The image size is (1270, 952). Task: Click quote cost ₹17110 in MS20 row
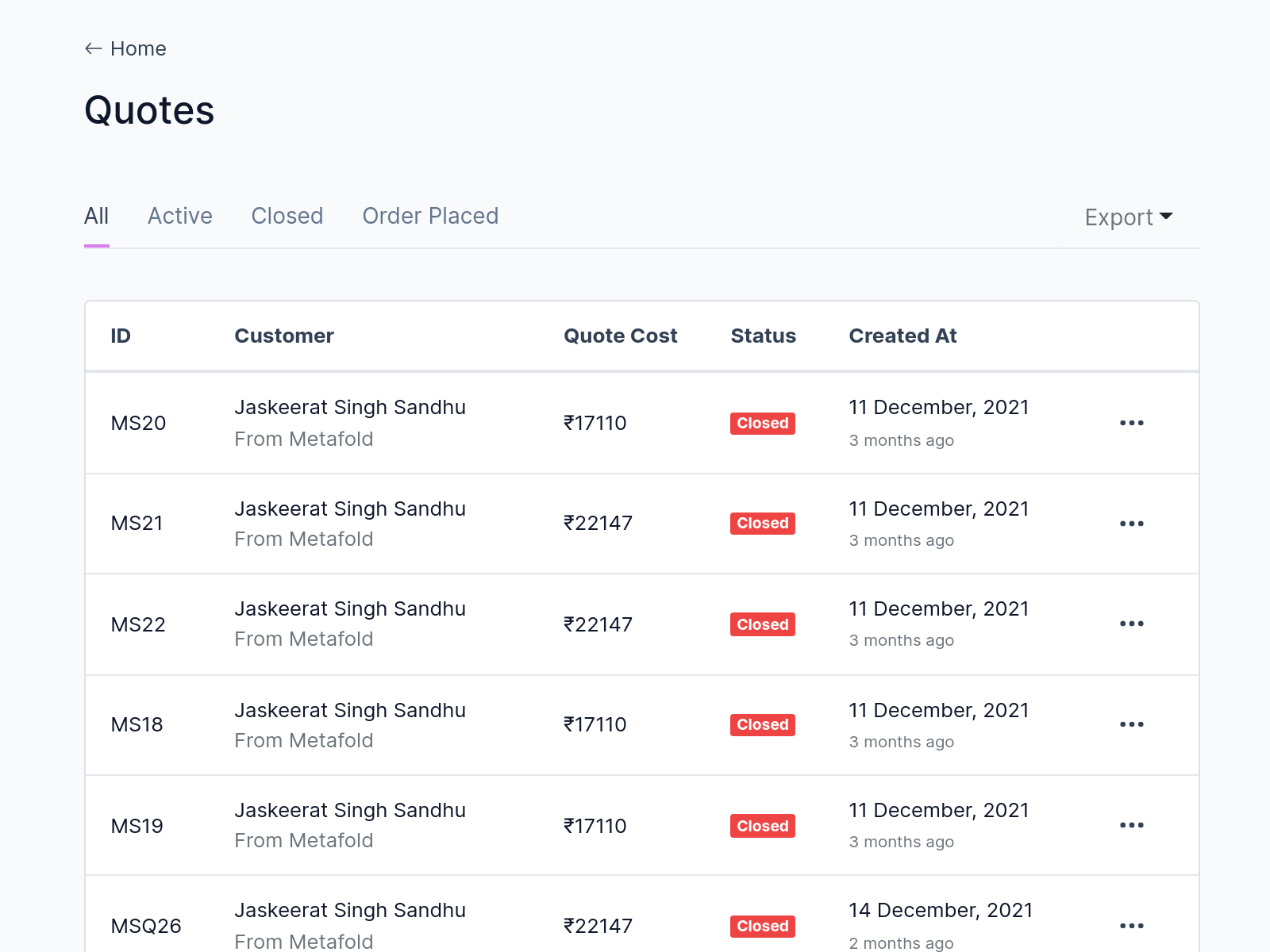[595, 423]
